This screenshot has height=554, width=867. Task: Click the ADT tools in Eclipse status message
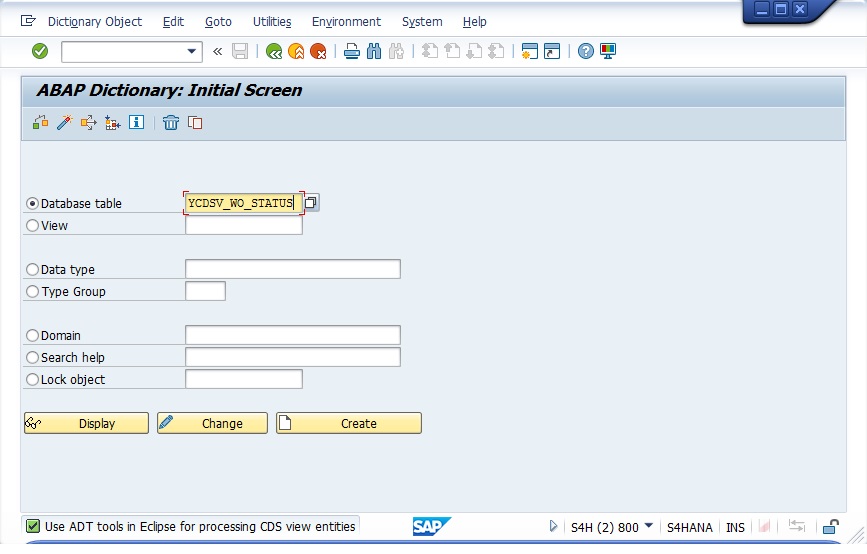coord(200,526)
